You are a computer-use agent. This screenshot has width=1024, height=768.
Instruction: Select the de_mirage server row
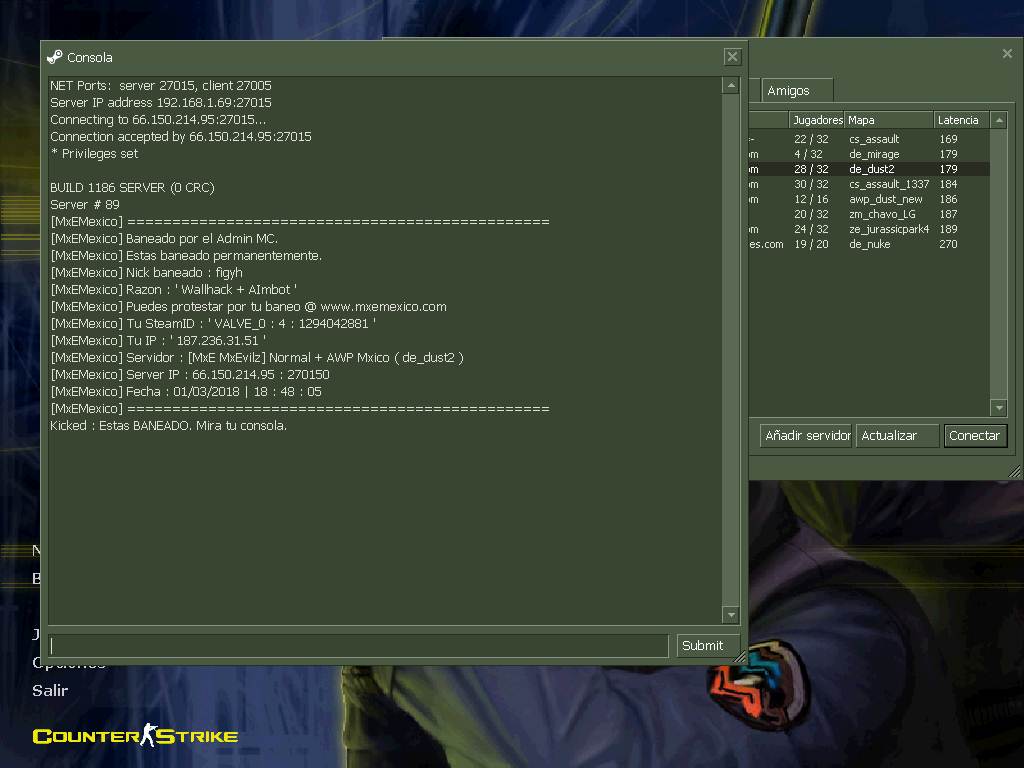[869, 154]
